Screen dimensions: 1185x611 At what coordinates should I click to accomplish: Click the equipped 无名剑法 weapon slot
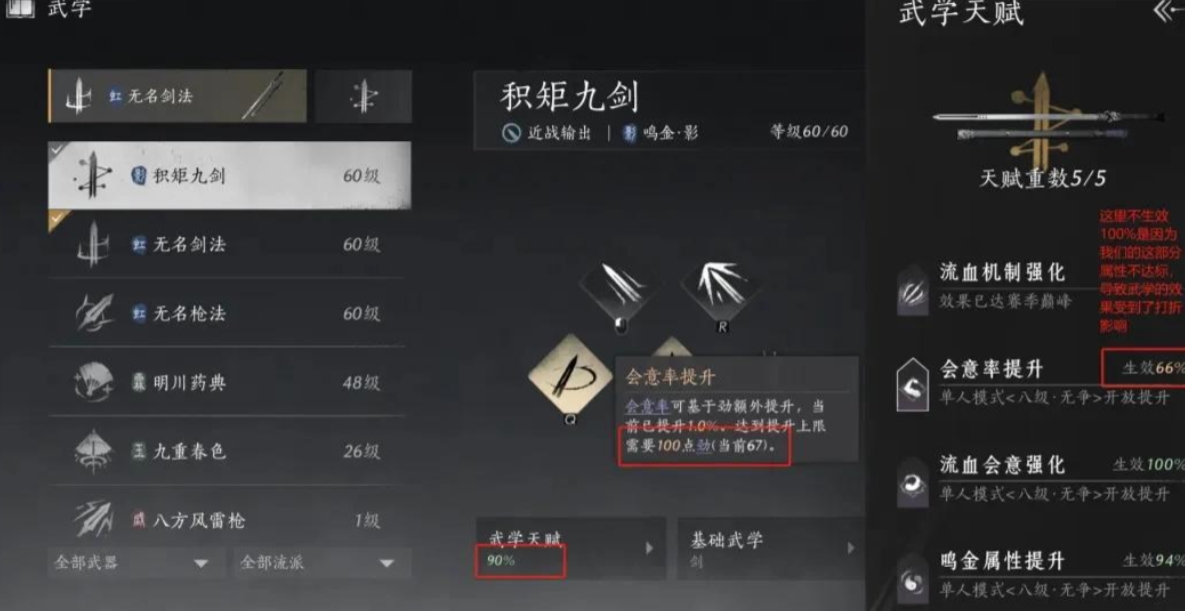click(178, 96)
